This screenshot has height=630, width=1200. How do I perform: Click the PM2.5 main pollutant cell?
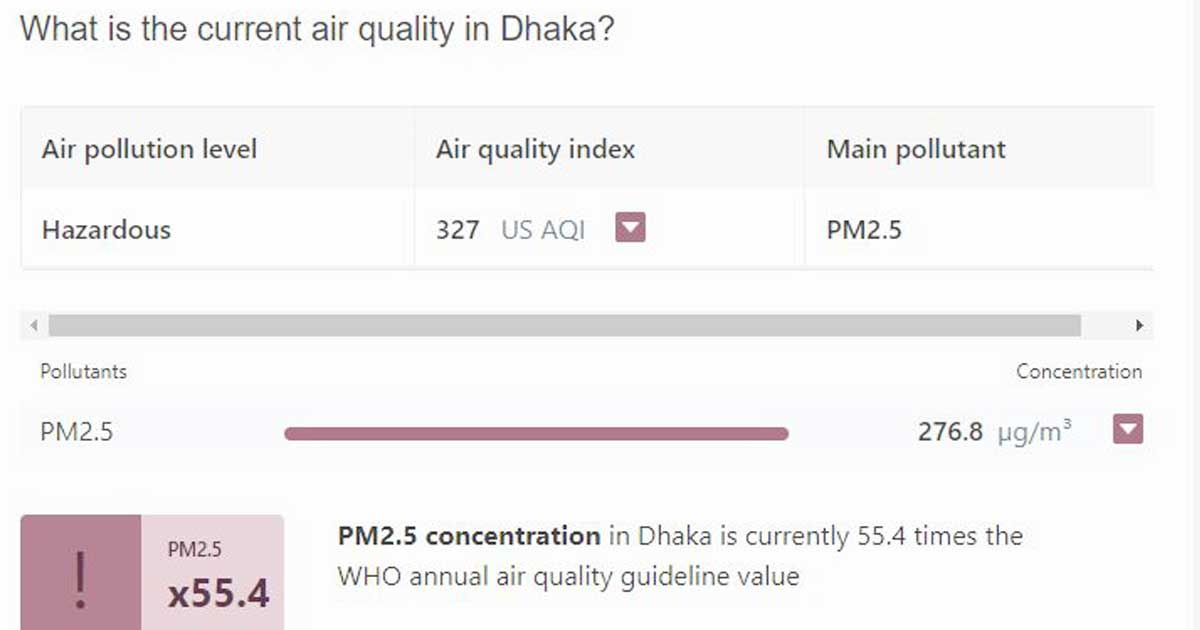(864, 230)
